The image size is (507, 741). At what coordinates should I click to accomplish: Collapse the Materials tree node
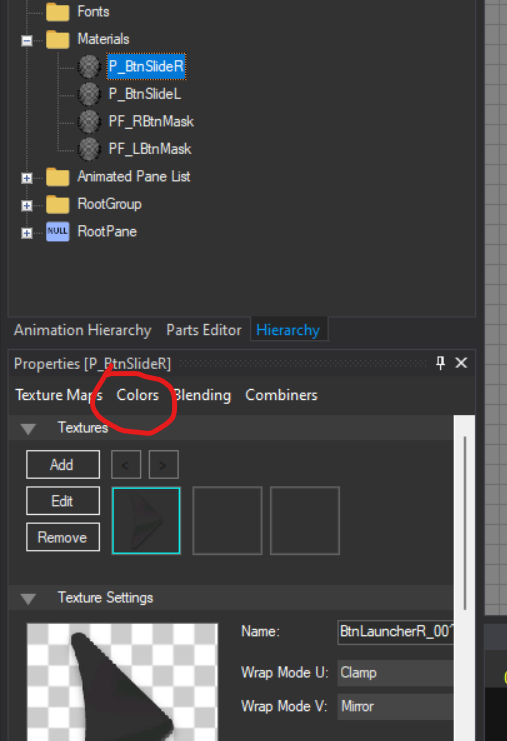click(x=27, y=41)
